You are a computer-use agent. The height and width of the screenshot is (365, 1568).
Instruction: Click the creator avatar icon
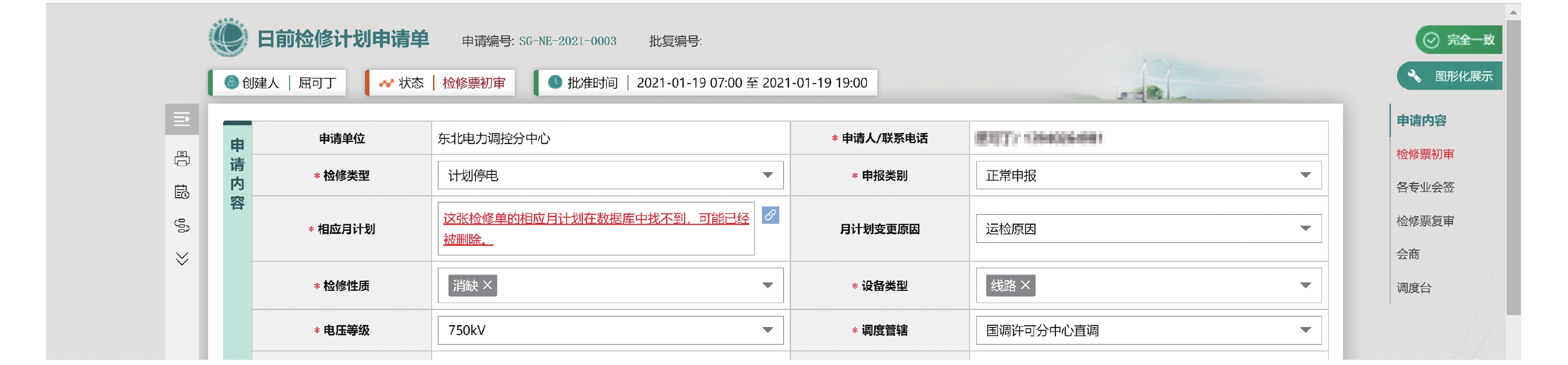[x=231, y=82]
